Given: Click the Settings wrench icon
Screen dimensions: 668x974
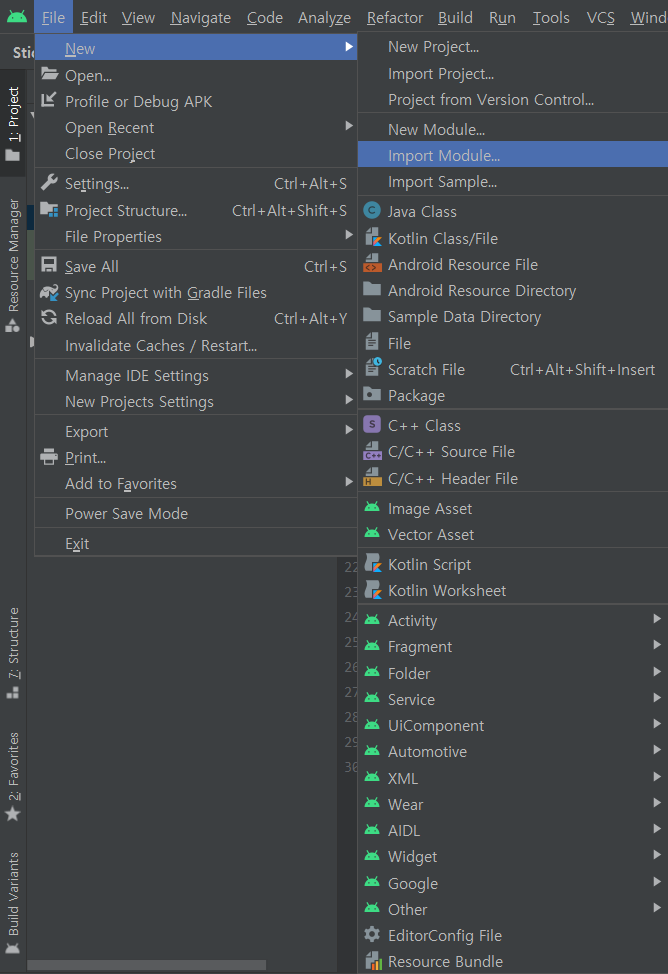Looking at the screenshot, I should (x=50, y=183).
